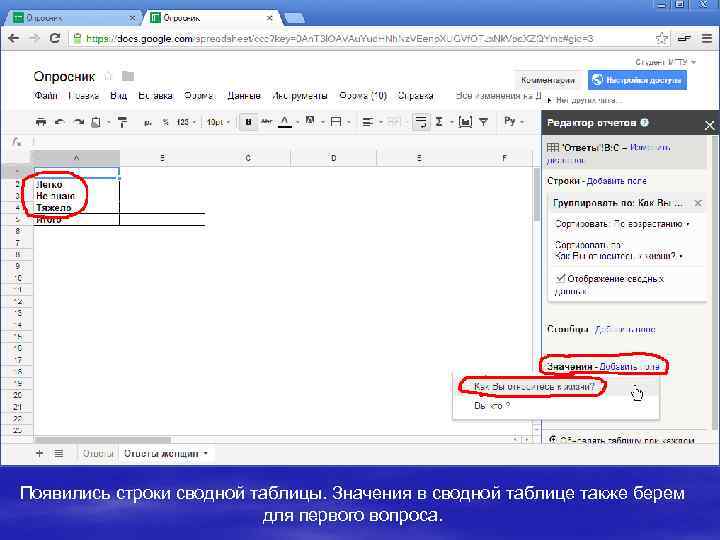Open the Данные menu
Screen dimensions: 720x540
tap(244, 96)
